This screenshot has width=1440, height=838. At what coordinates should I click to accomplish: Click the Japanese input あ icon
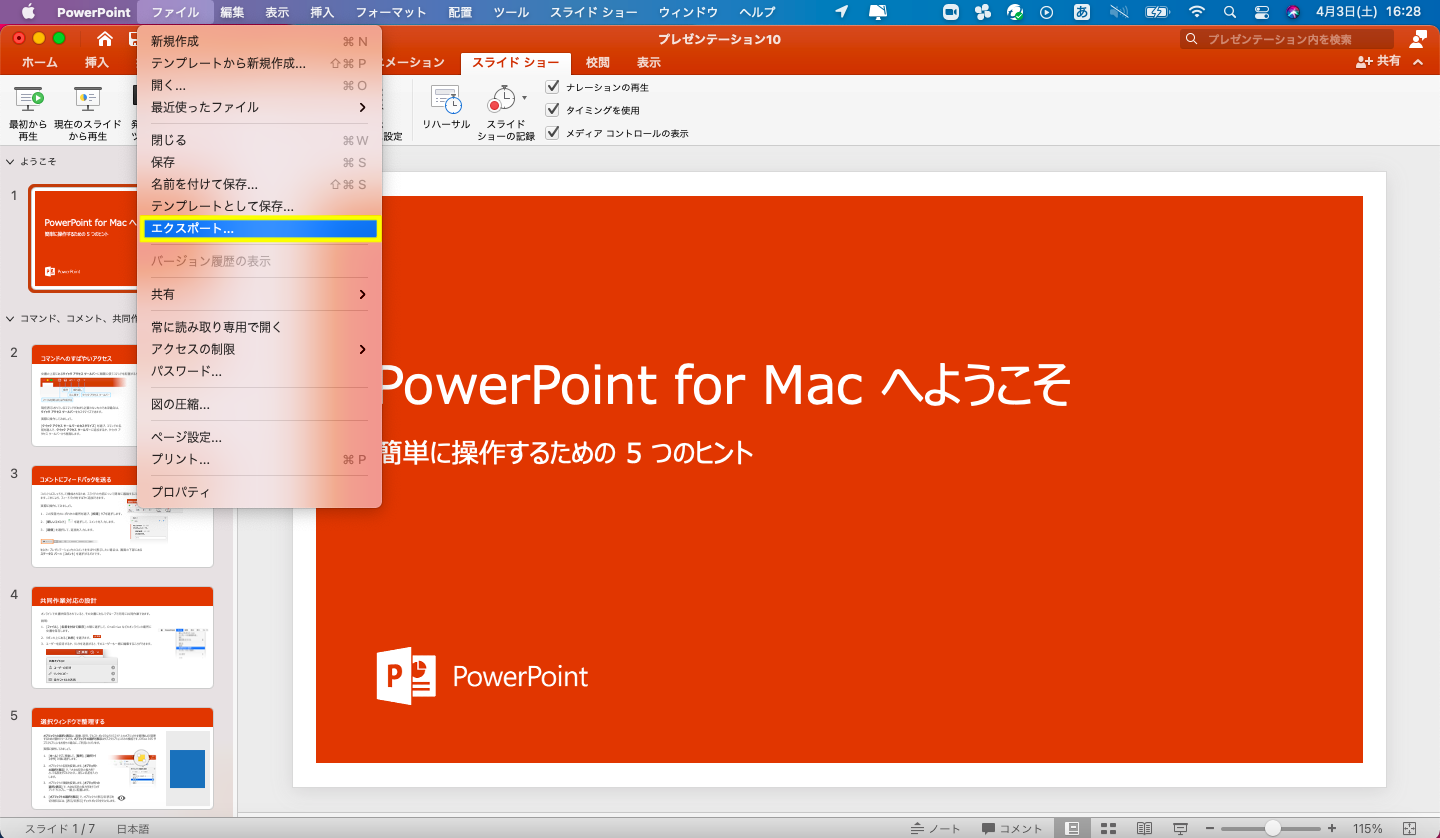click(x=1081, y=12)
